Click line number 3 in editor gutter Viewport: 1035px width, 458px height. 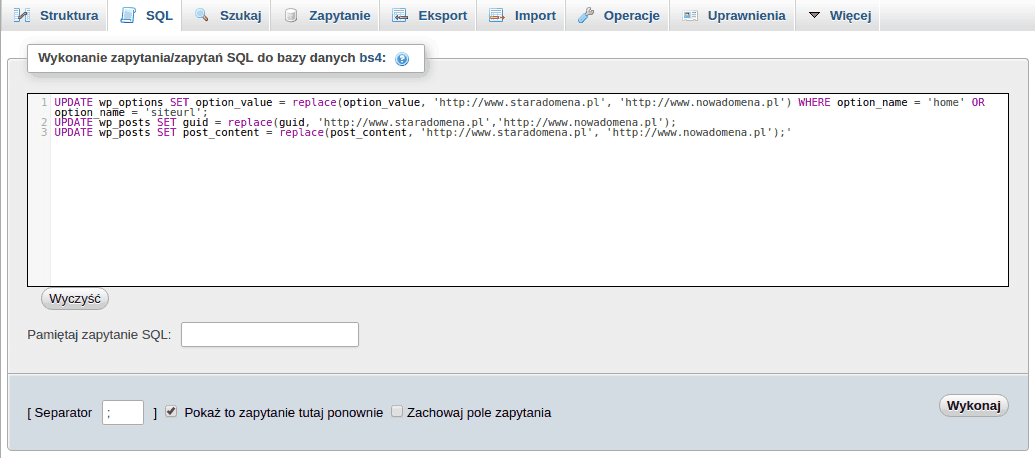coord(44,132)
